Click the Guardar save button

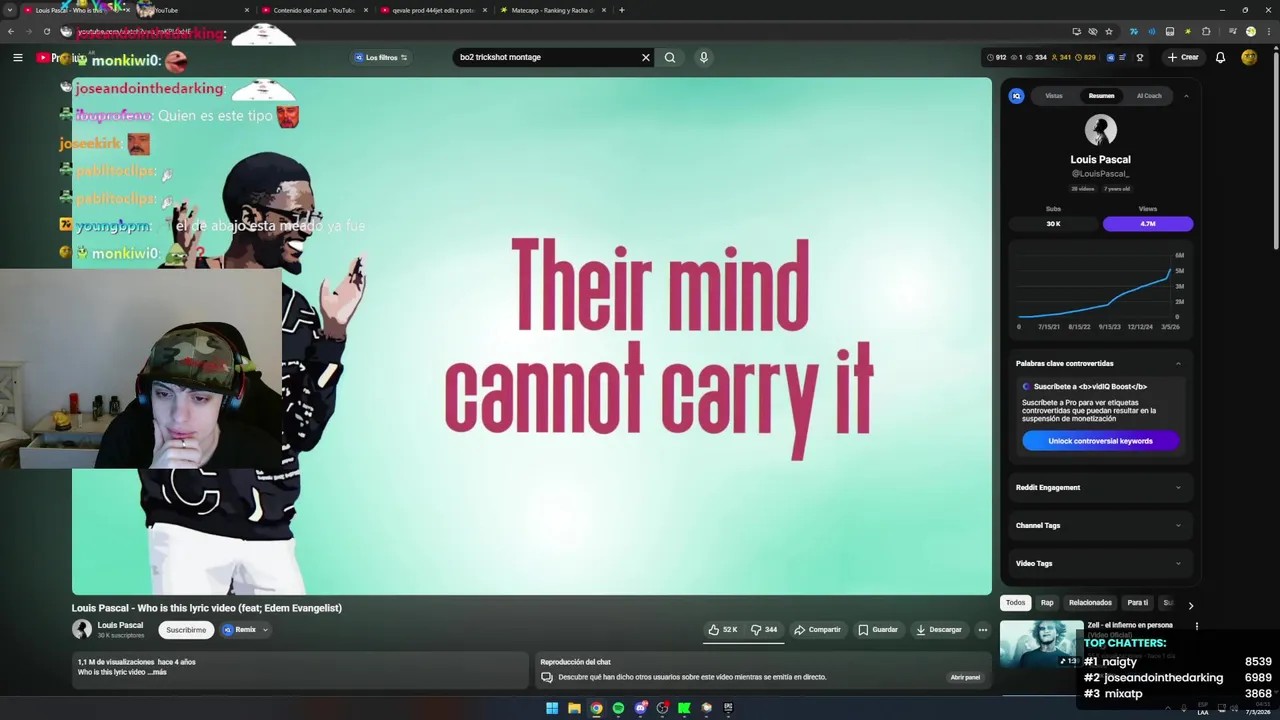[x=878, y=630]
